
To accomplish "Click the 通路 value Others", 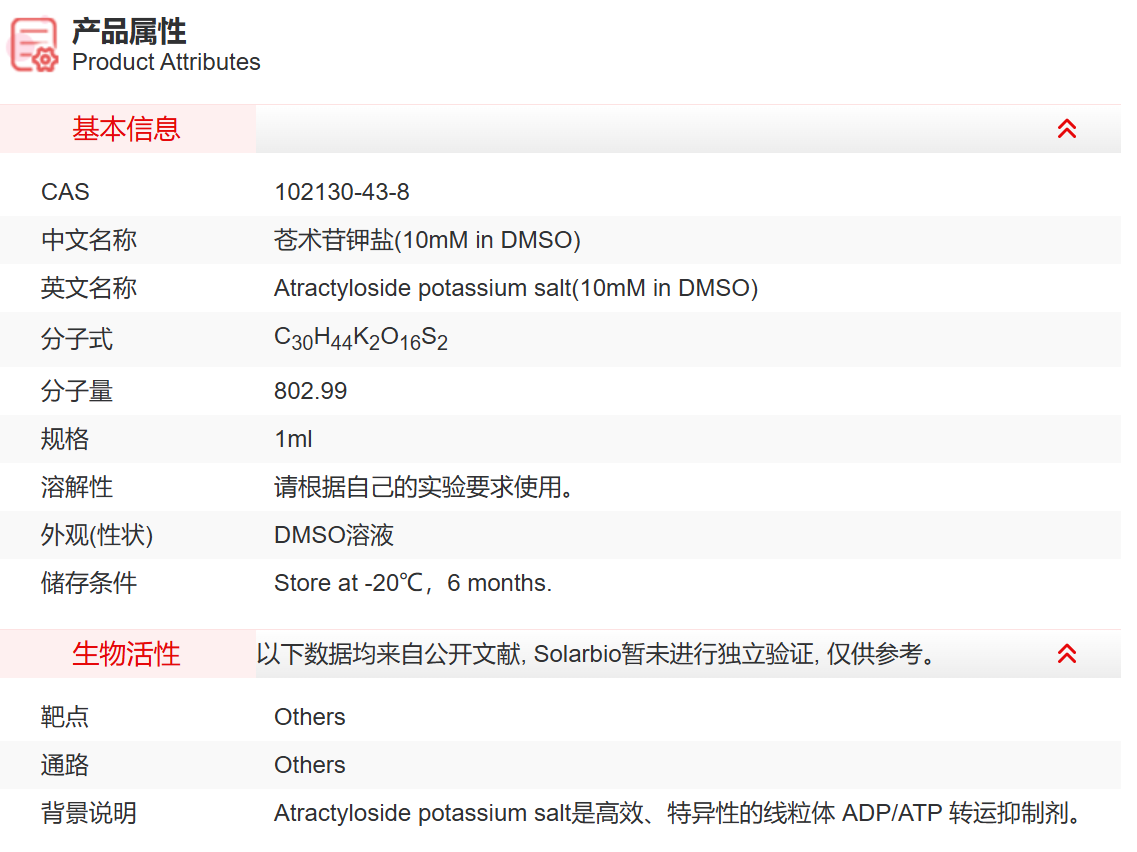I will coord(309,765).
